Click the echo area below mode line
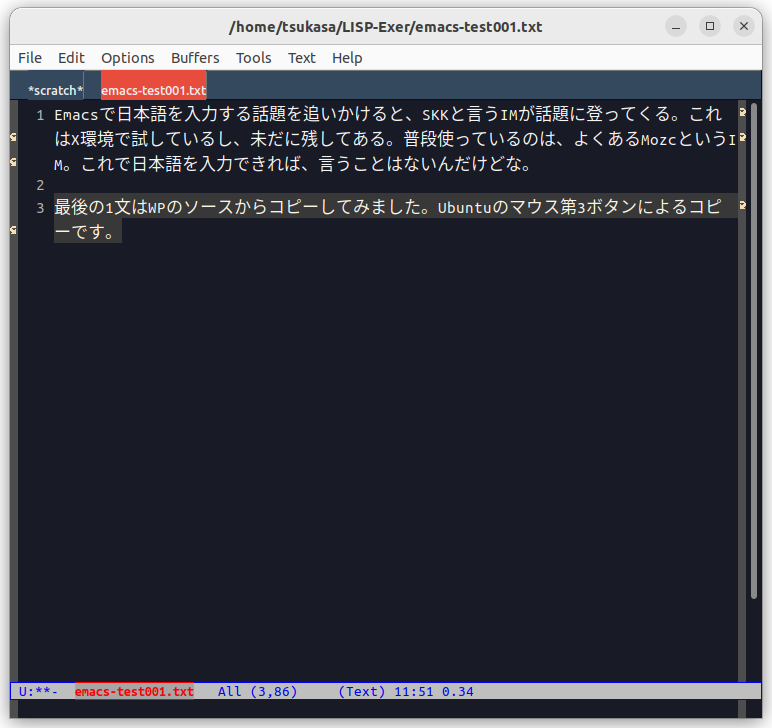Image resolution: width=772 pixels, height=728 pixels. (378, 709)
